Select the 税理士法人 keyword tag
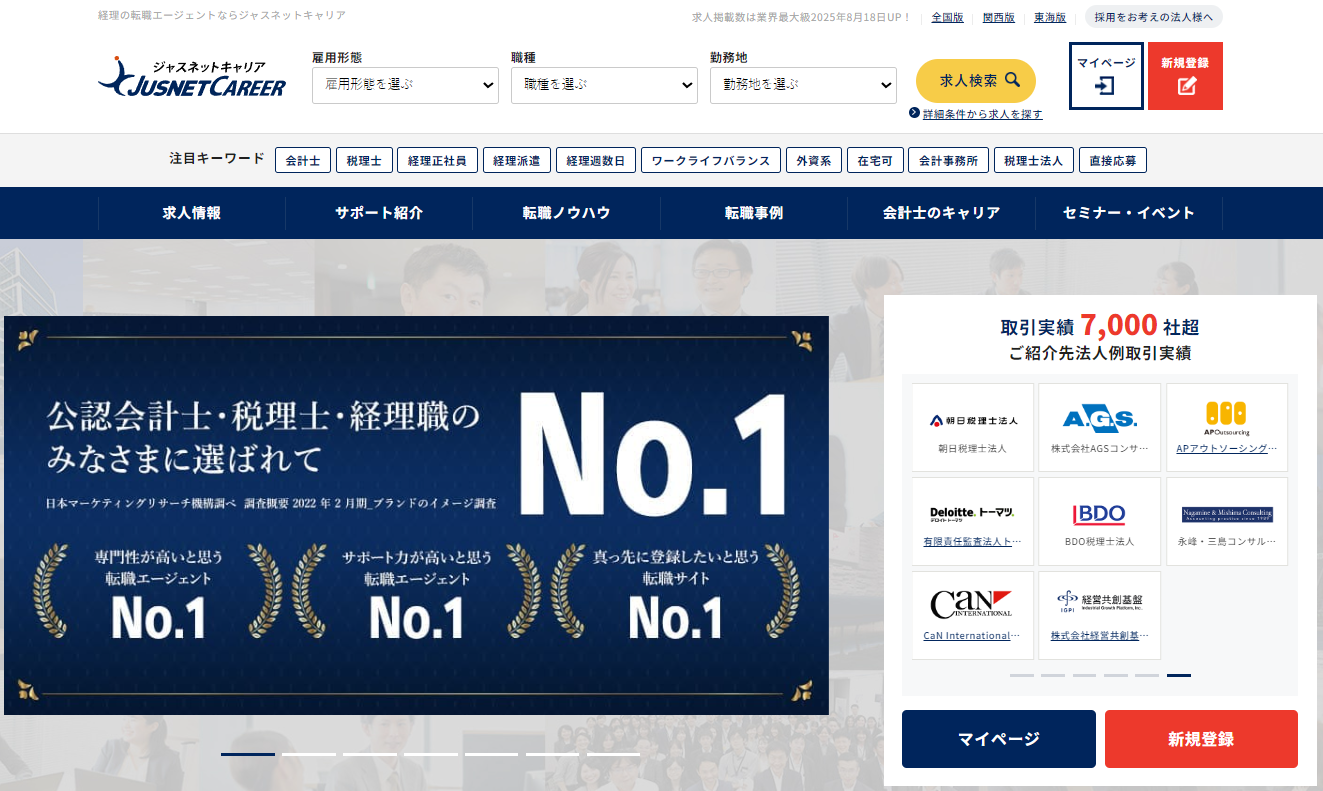 (1033, 160)
